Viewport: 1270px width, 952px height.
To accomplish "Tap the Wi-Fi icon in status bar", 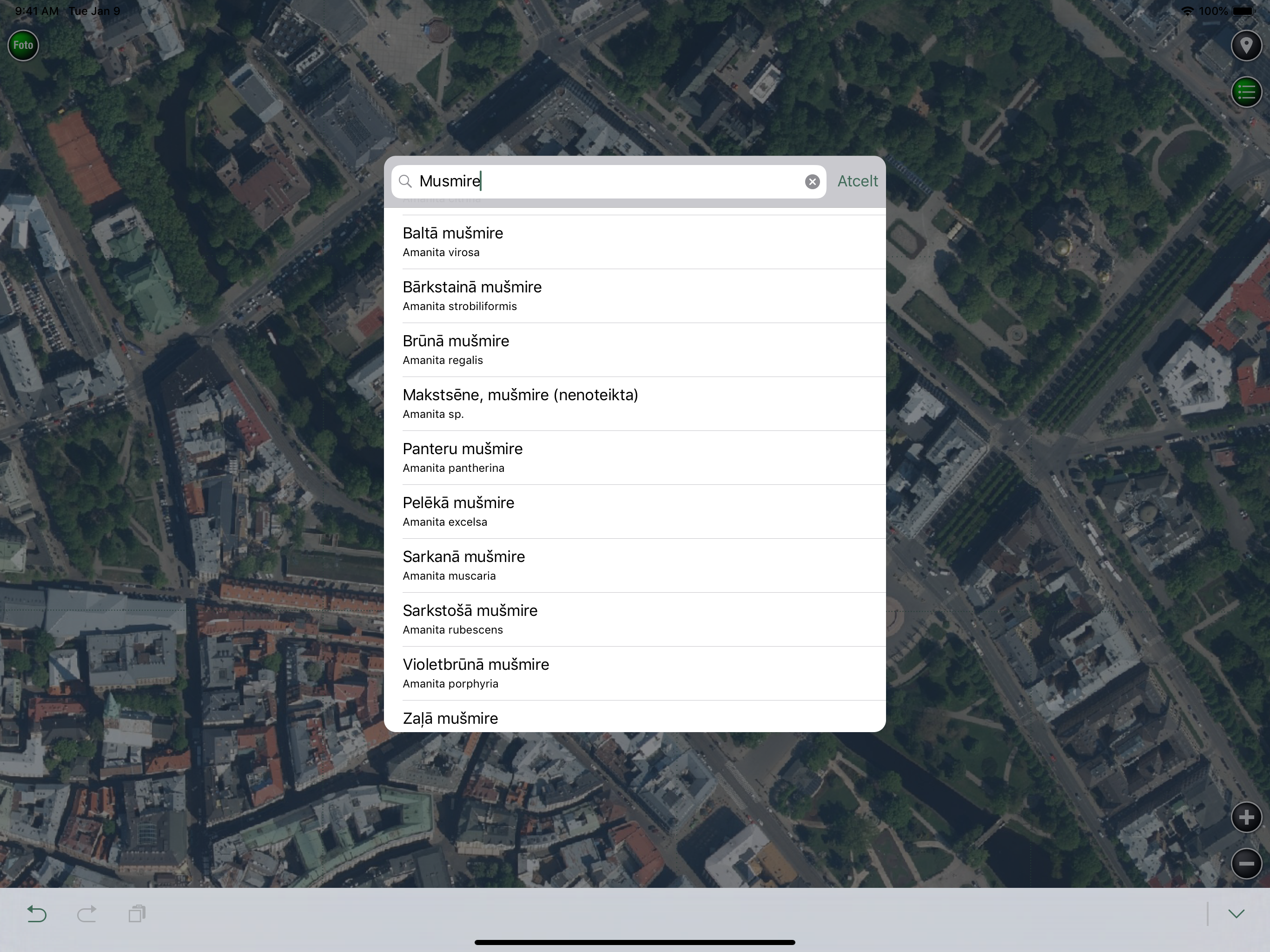I will point(1188,11).
